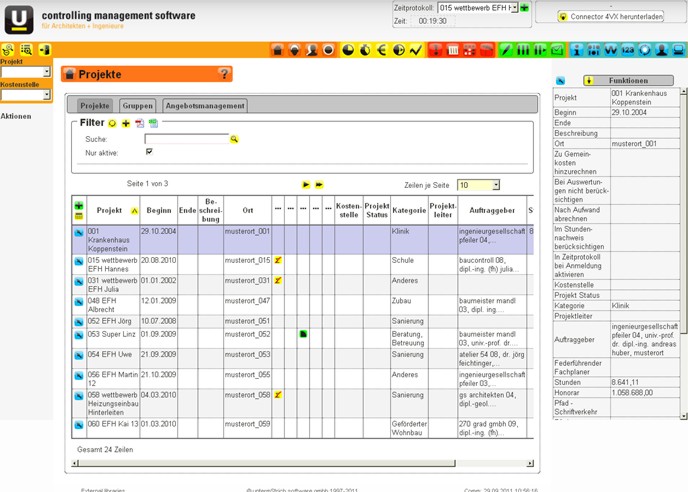Click the yellow trend line chart icon
Viewport: 688px width, 492px height.
pos(416,50)
